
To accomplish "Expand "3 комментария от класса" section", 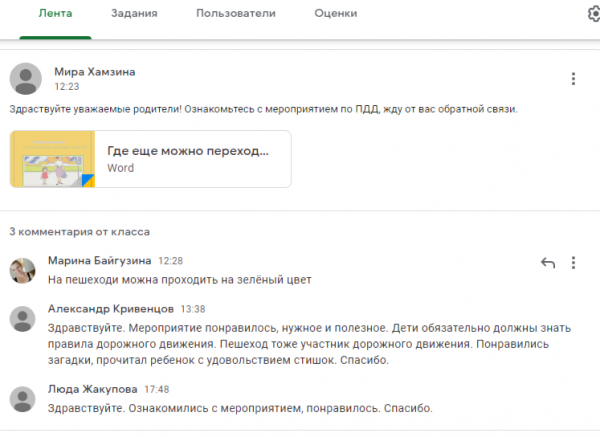I will [x=79, y=231].
